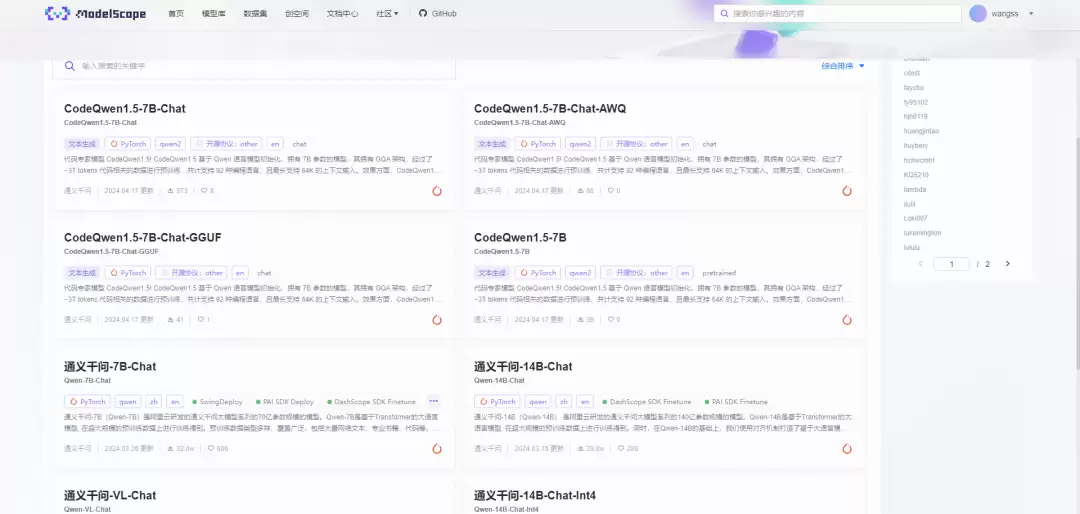Open the CodeQwen1.5-7B-Chat-GGUF model title
The width and height of the screenshot is (1080, 514).
pyautogui.click(x=143, y=238)
